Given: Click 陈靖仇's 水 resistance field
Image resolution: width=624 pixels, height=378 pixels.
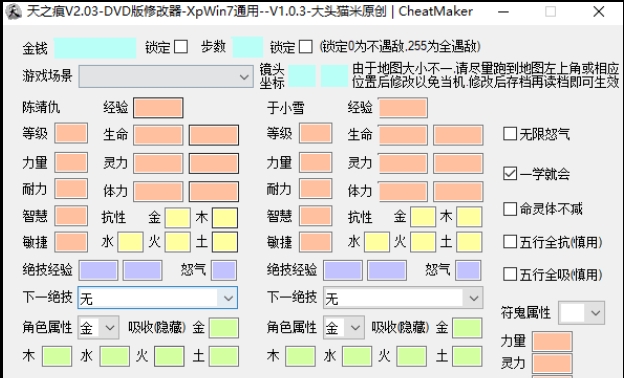Looking at the screenshot, I should (x=130, y=242).
